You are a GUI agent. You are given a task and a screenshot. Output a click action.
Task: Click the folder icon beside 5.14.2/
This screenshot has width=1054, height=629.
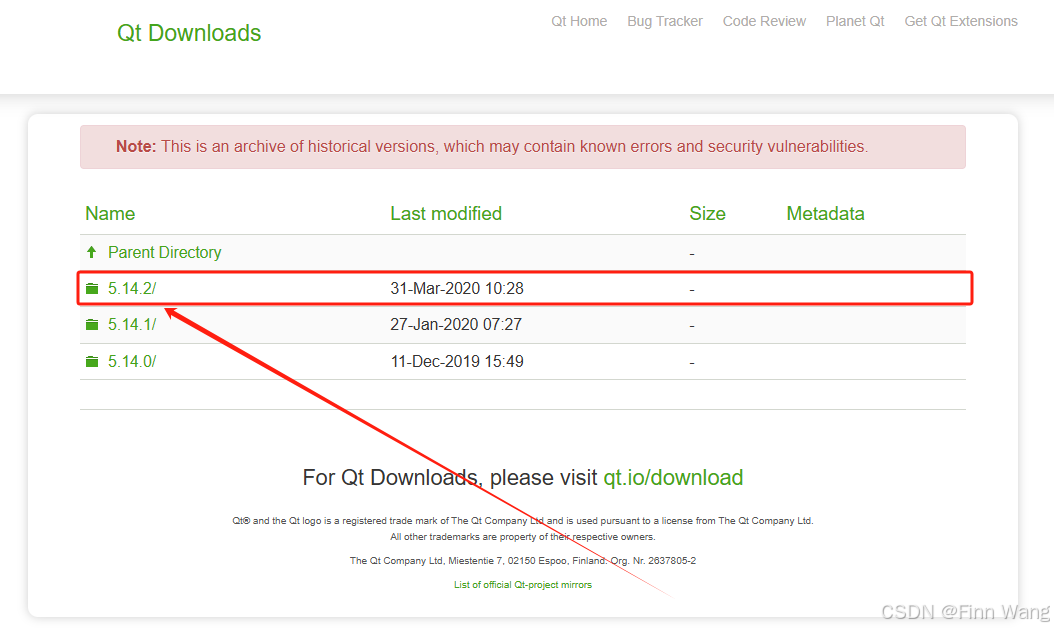point(92,288)
